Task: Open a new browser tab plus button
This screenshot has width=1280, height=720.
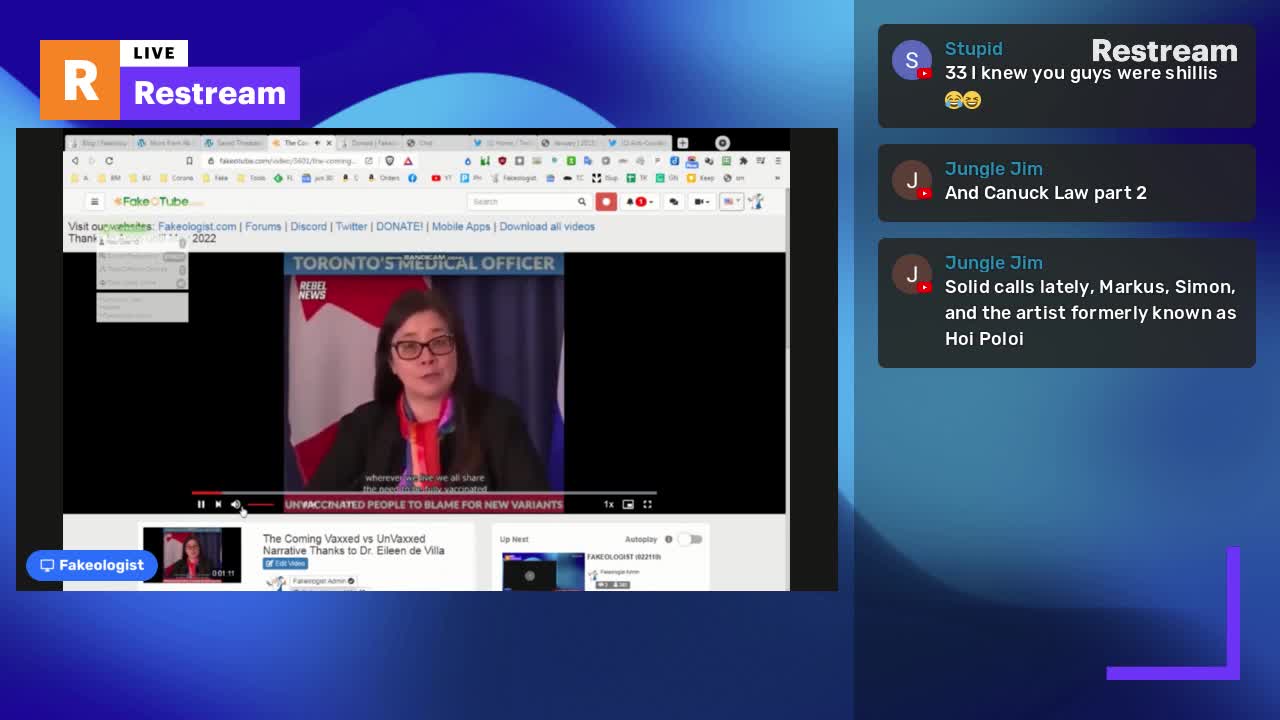Action: click(x=683, y=143)
